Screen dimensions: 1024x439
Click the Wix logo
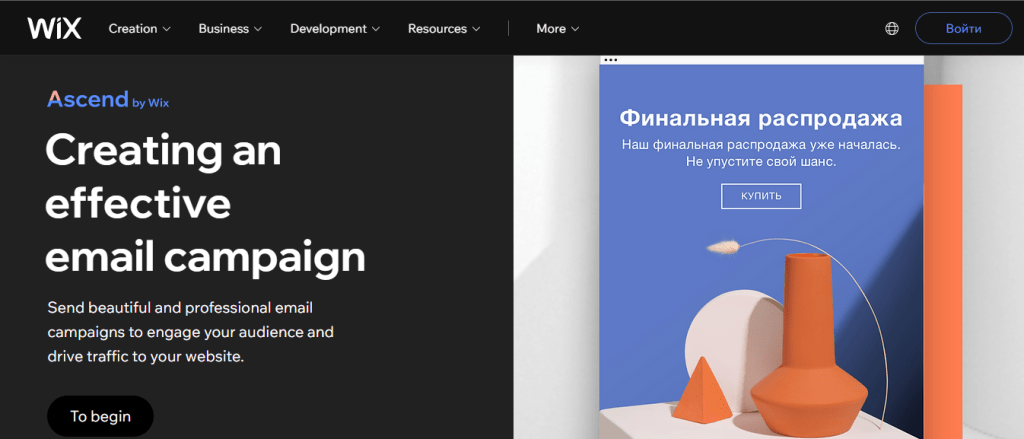point(54,29)
